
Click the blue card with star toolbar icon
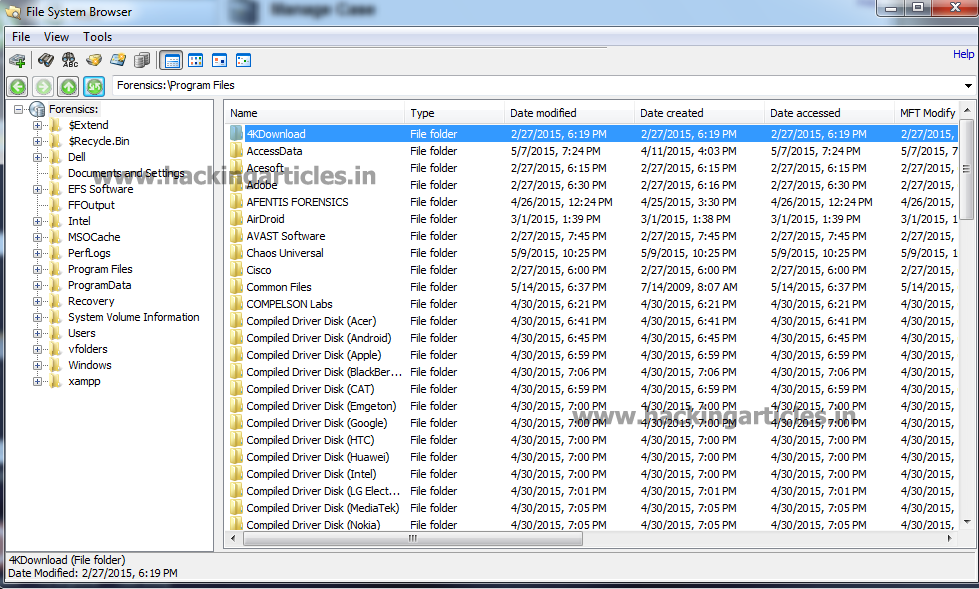[x=118, y=60]
